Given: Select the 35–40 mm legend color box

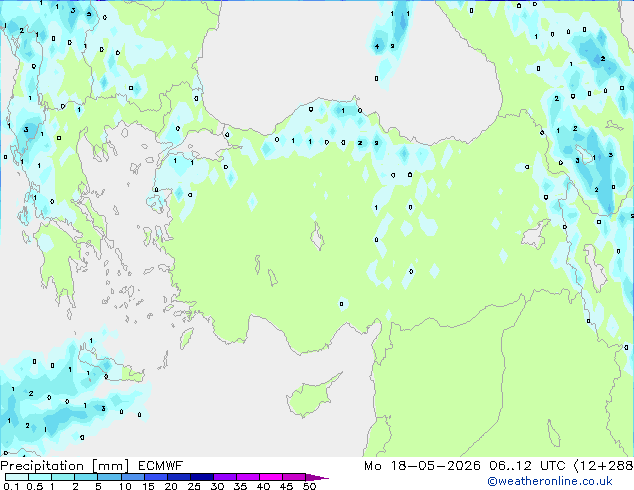Looking at the screenshot, I should coord(248,477).
